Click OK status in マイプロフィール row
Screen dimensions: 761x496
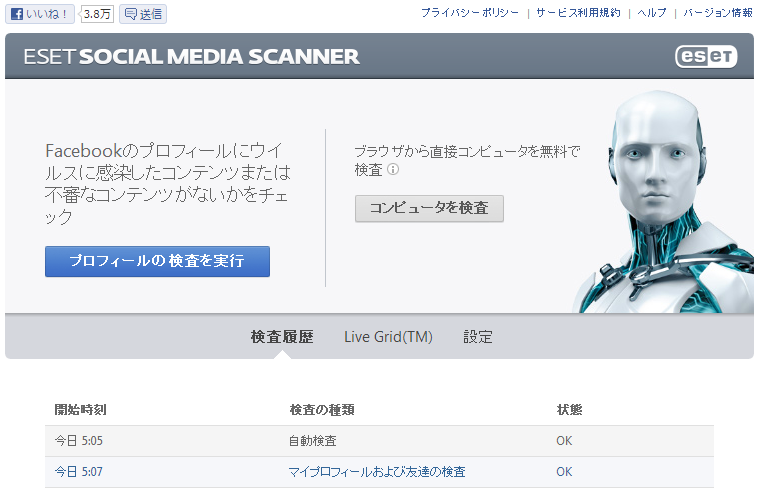coord(564,471)
